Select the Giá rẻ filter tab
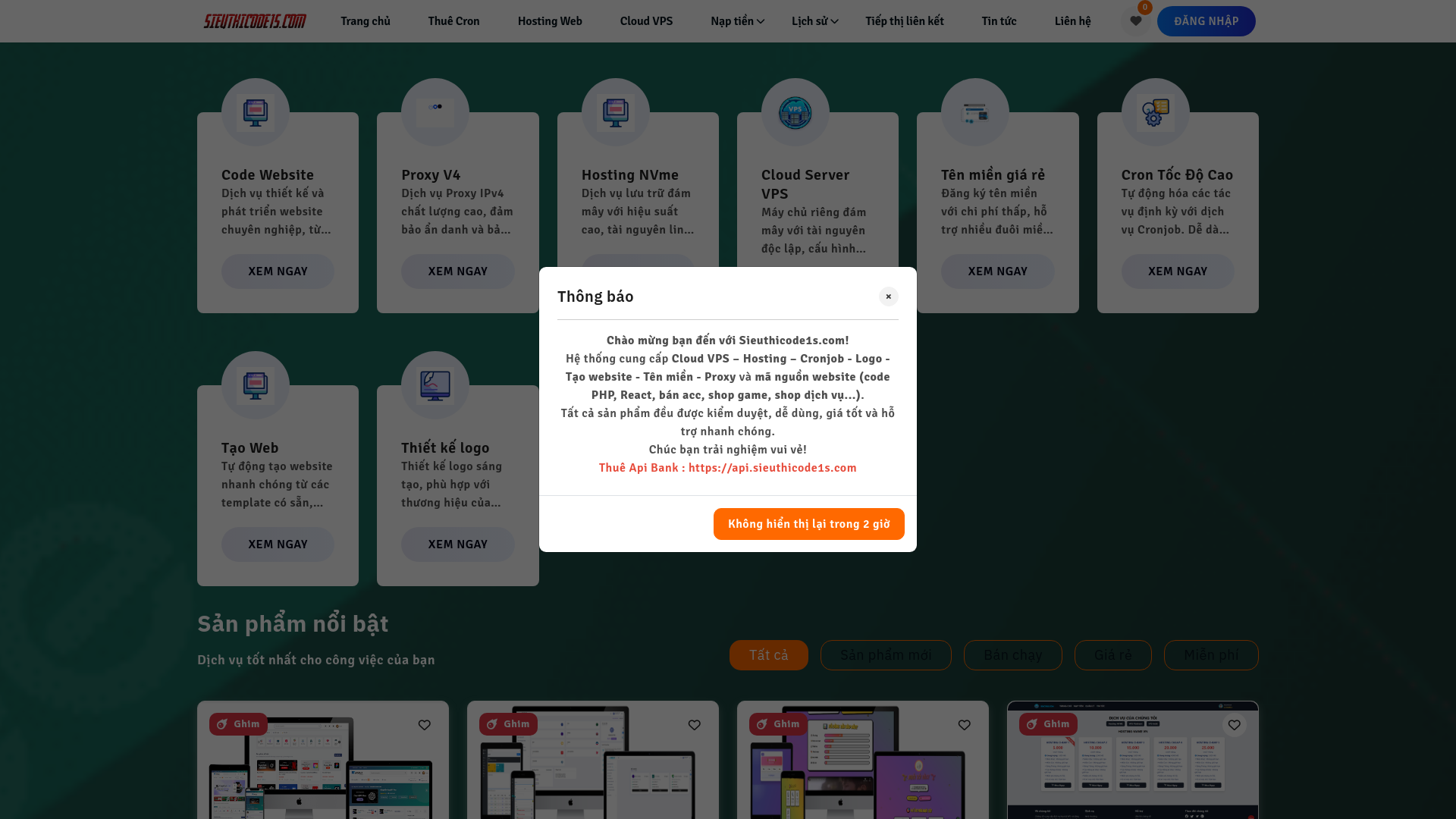This screenshot has height=819, width=1456. tap(1112, 655)
